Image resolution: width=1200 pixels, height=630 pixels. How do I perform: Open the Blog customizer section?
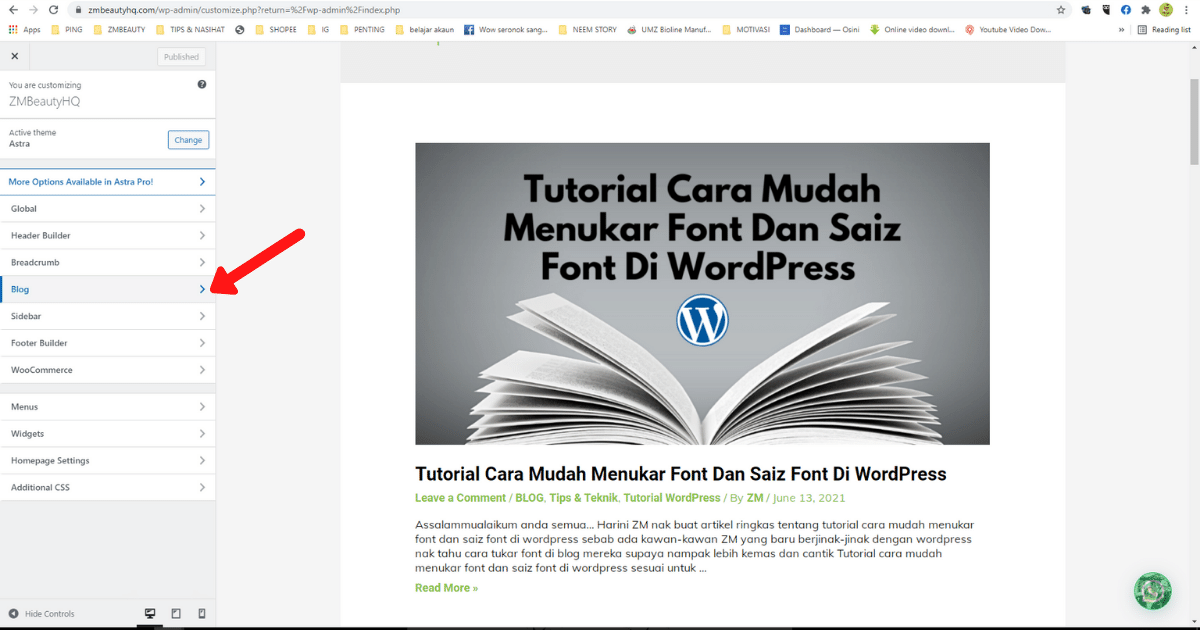coord(107,289)
